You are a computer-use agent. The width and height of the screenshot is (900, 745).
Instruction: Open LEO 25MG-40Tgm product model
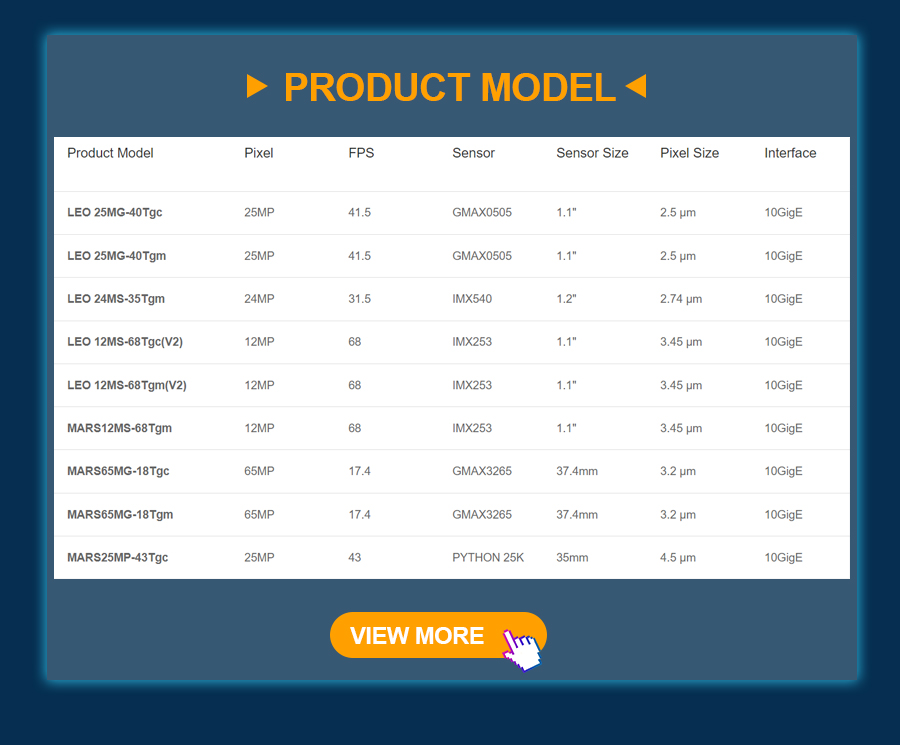[x=117, y=255]
